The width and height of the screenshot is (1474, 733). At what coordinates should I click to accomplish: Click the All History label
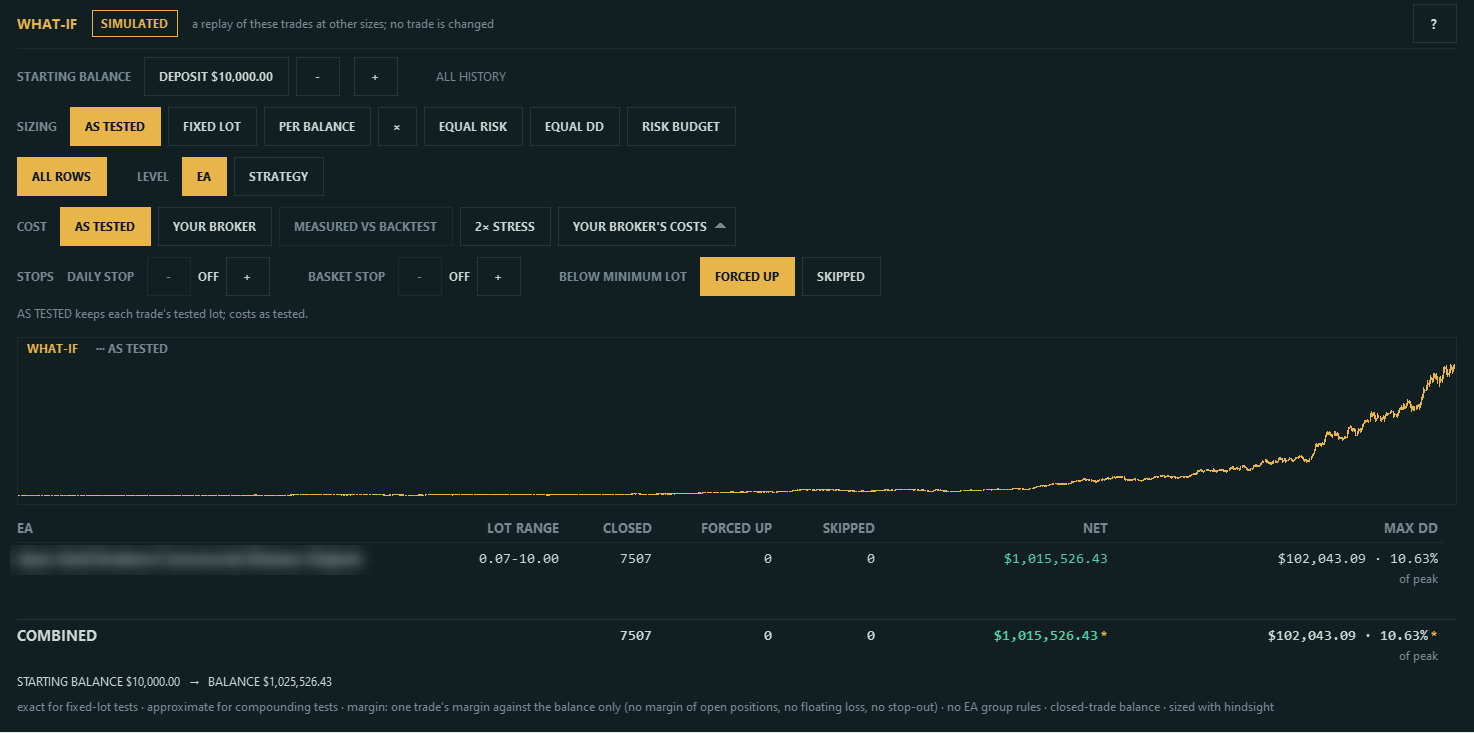click(x=471, y=77)
